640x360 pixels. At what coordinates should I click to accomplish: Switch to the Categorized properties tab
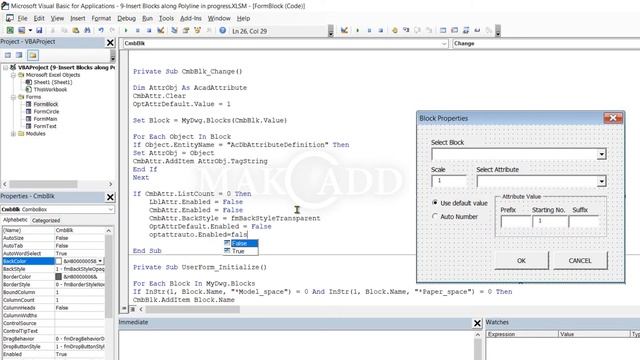pos(46,220)
